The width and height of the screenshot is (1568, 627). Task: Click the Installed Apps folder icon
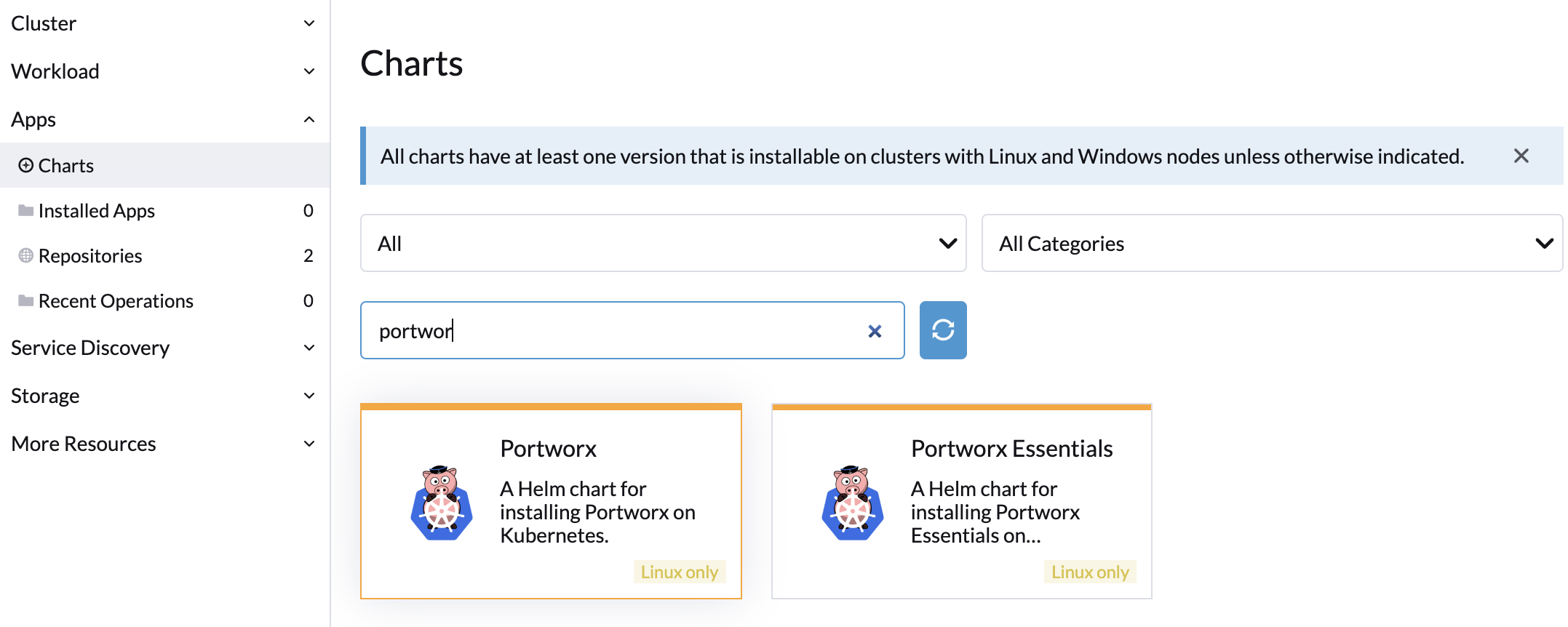pyautogui.click(x=26, y=210)
